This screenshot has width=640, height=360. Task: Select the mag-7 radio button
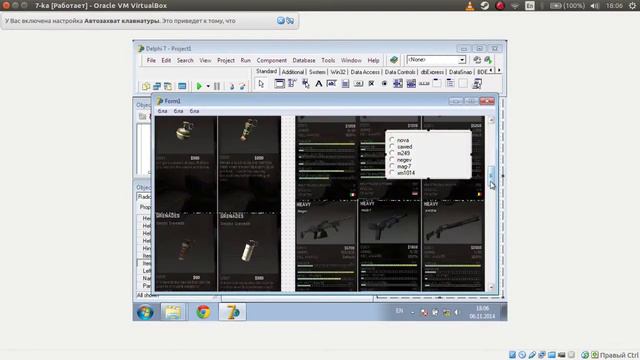(392, 166)
